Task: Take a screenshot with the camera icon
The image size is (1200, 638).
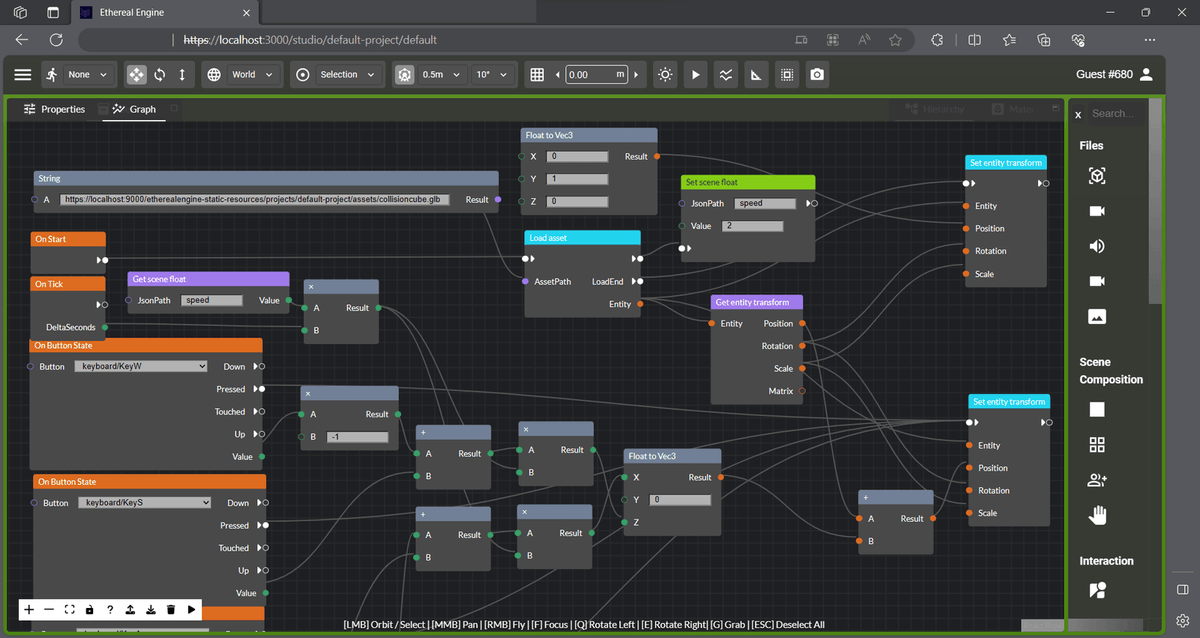Action: [817, 74]
